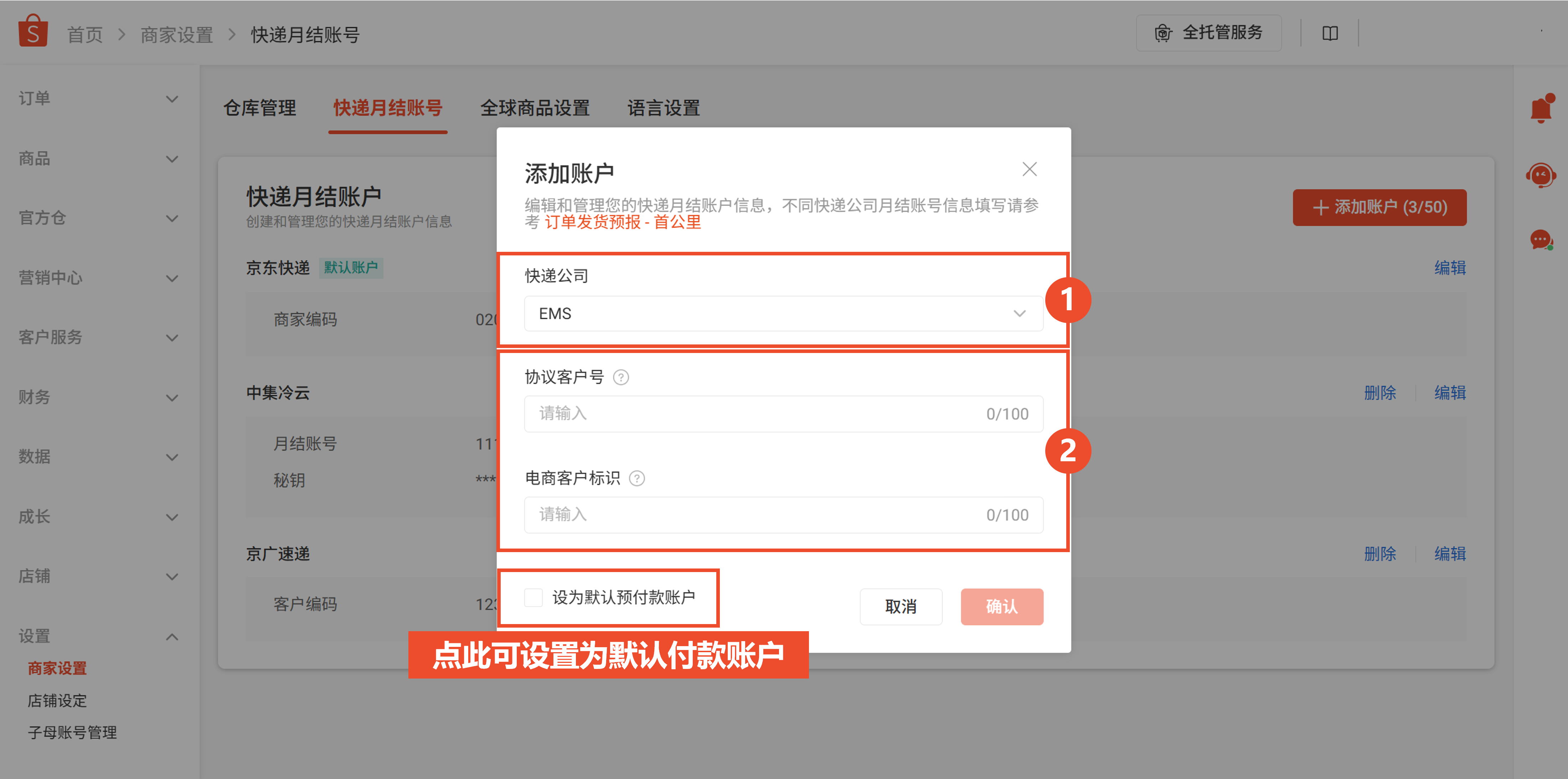Expand 官方仓 sidebar menu
The width and height of the screenshot is (1568, 779).
[x=99, y=218]
